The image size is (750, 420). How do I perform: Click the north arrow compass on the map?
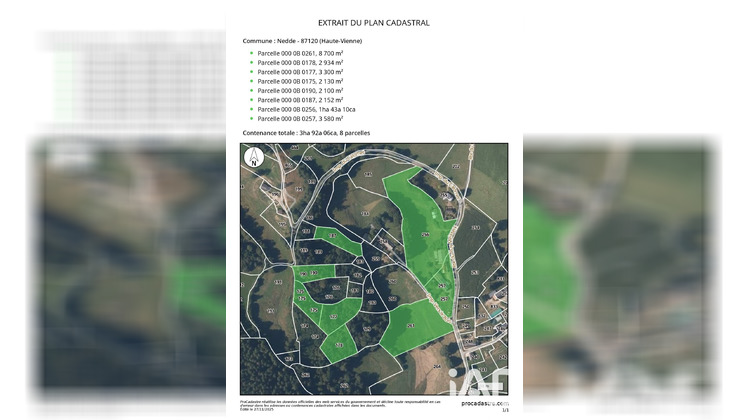253,156
